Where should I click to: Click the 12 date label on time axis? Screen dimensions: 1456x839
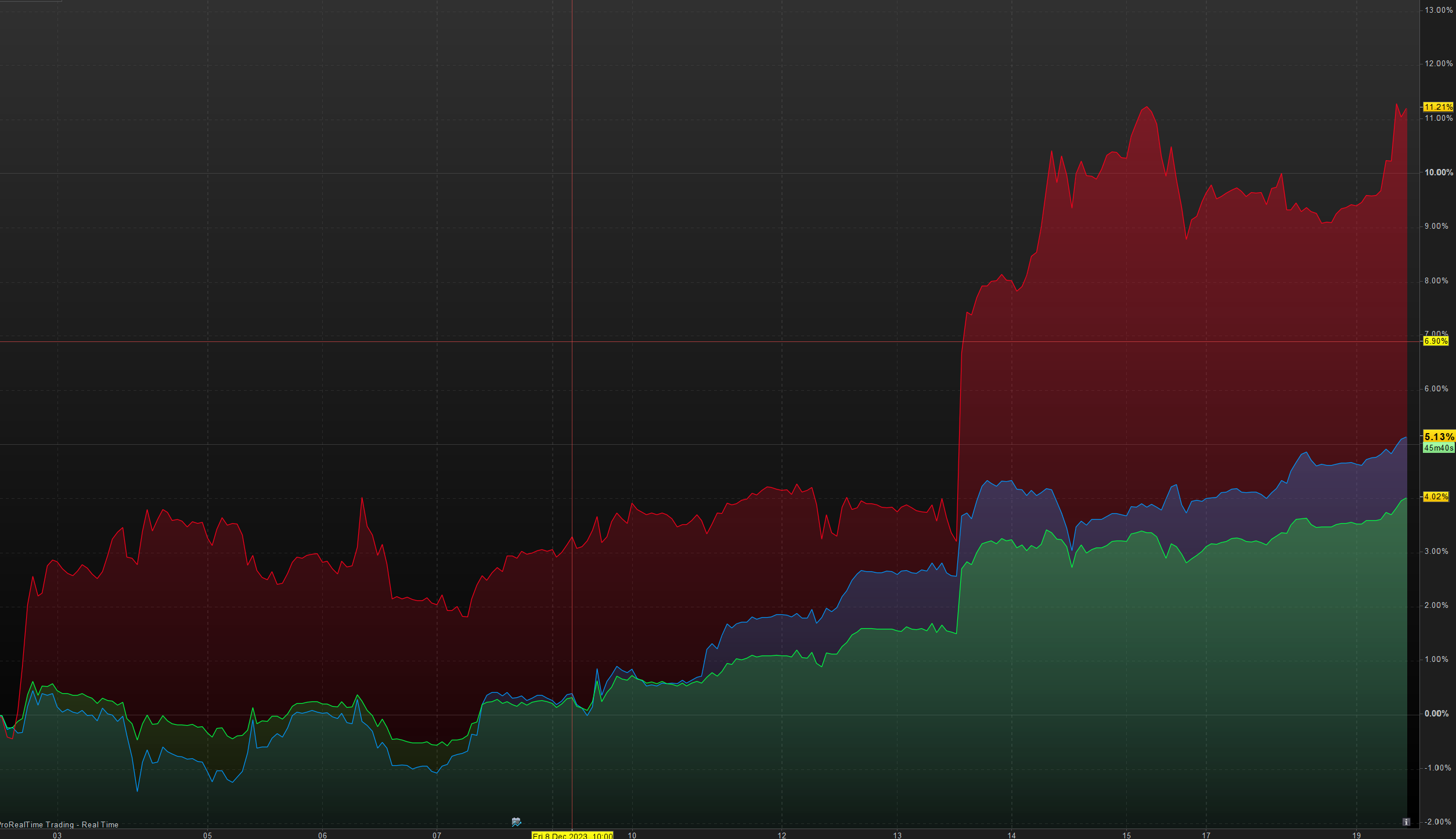[x=782, y=836]
